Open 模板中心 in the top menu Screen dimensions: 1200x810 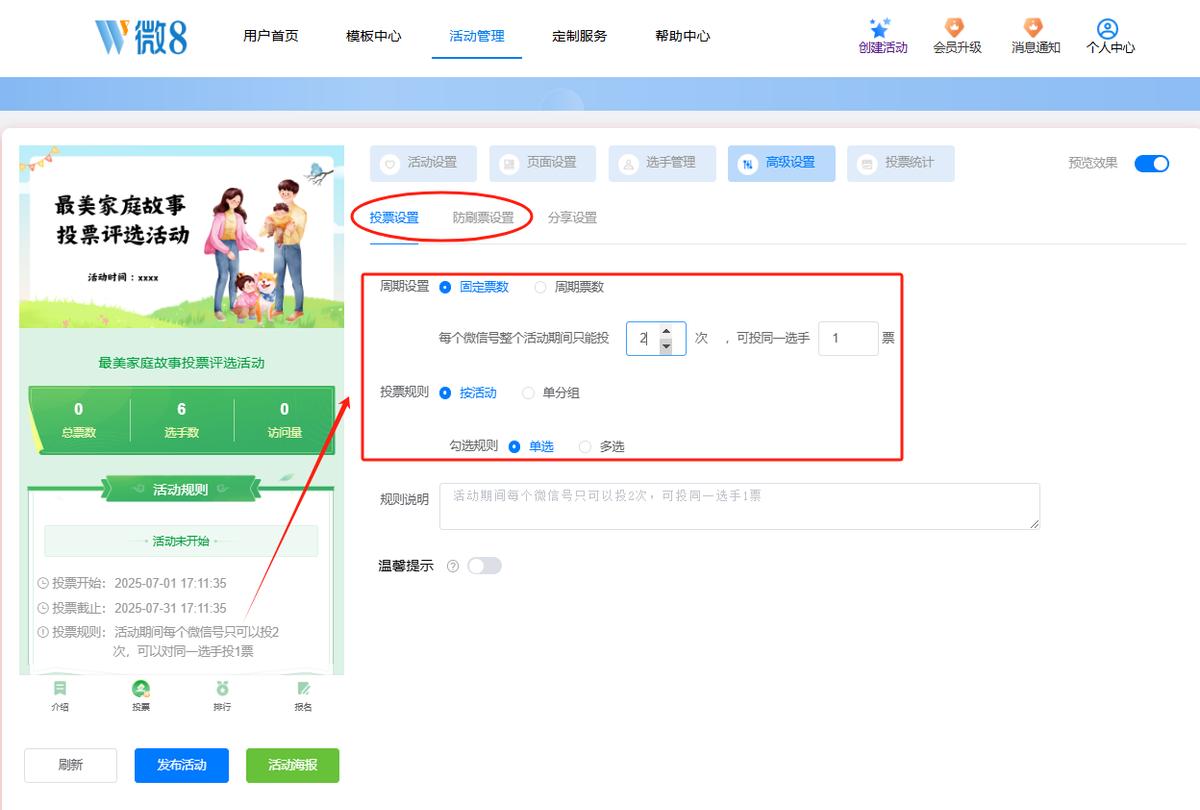(x=374, y=36)
